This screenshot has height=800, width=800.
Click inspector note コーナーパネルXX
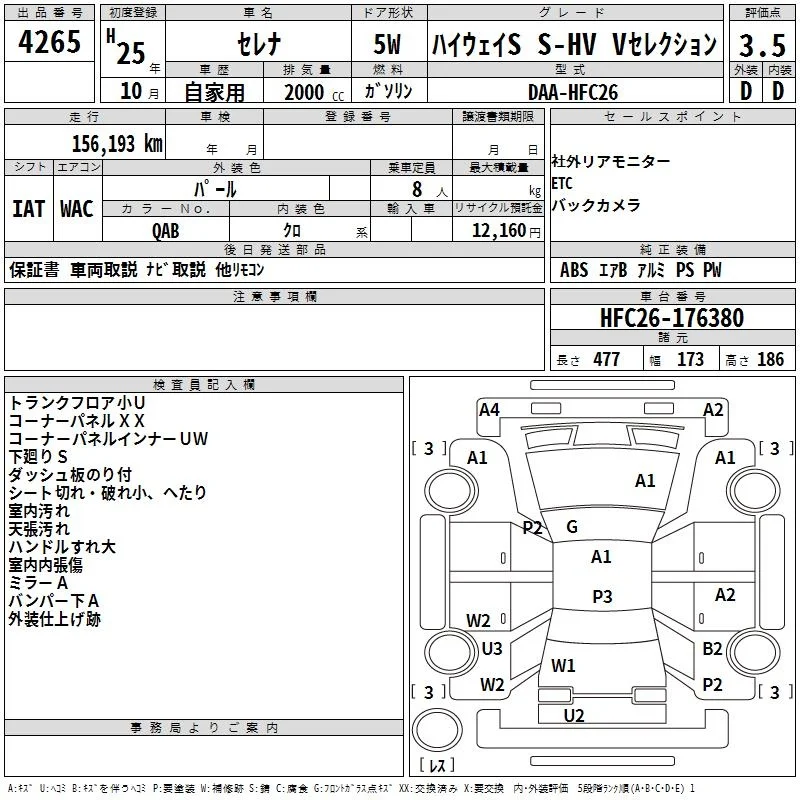77,421
